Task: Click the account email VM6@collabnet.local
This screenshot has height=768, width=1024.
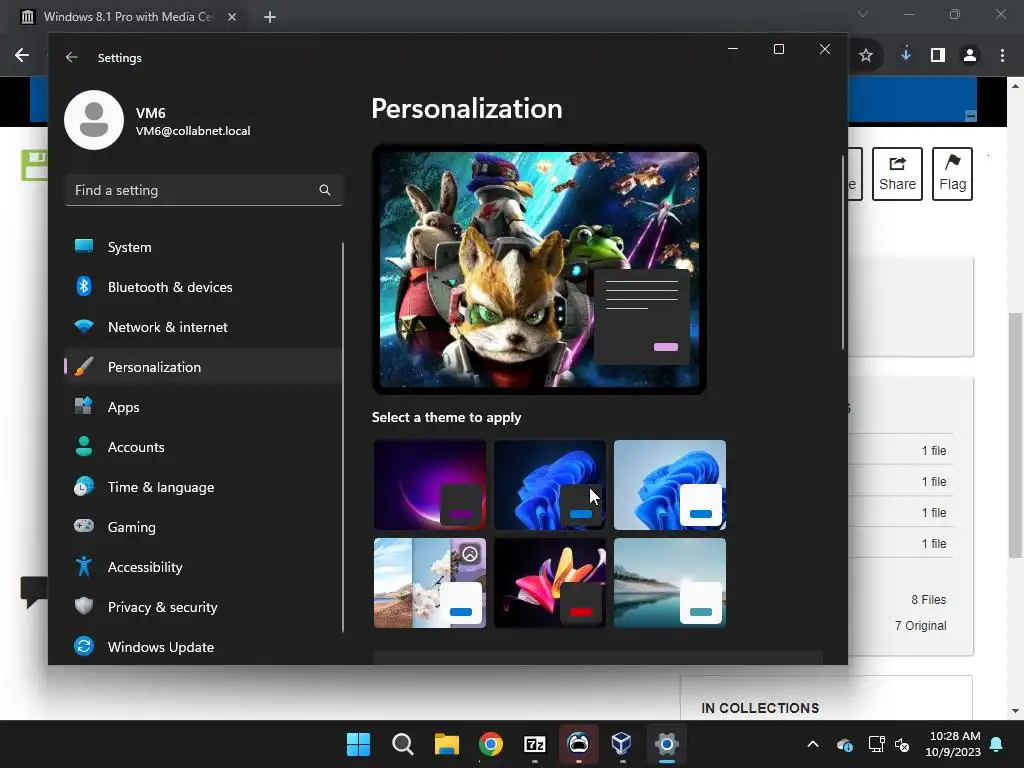Action: [x=193, y=131]
